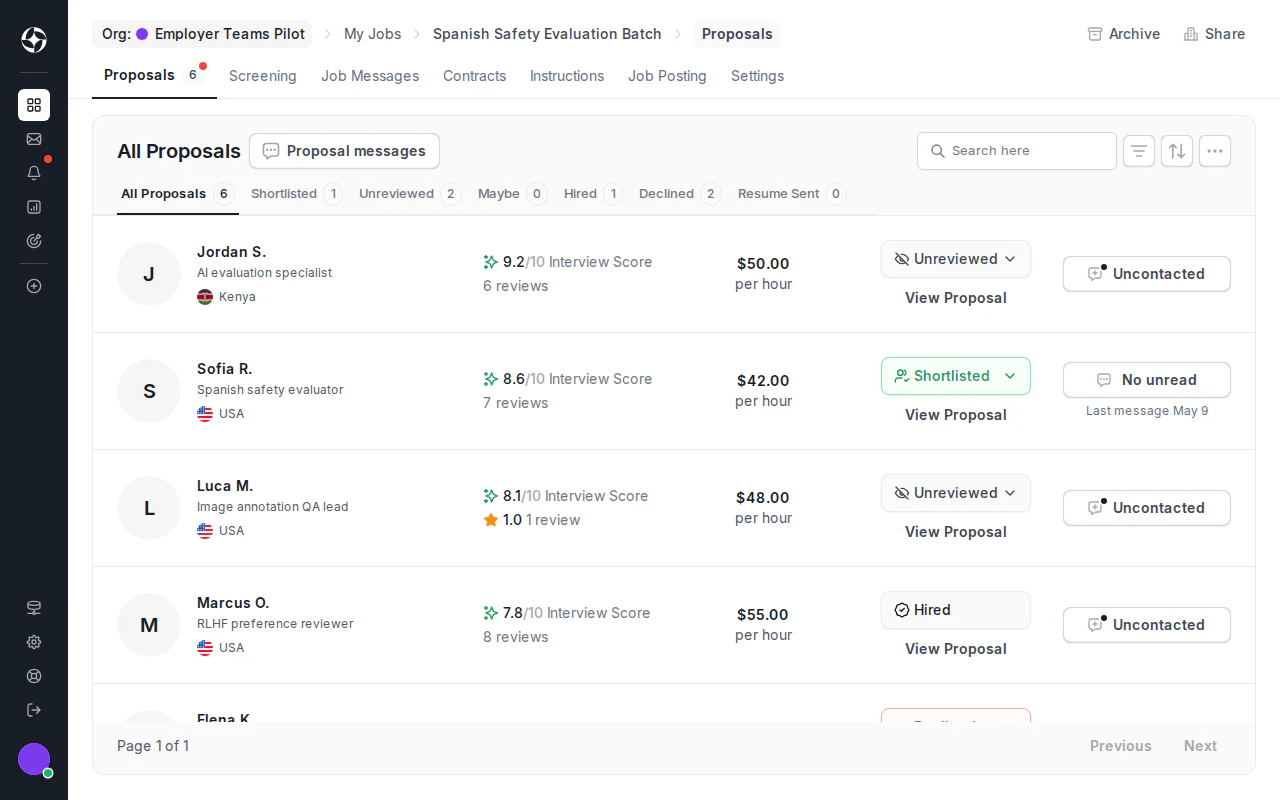Viewport: 1280px width, 800px height.
Task: Click Sofia R. candidate name
Action: (x=224, y=369)
